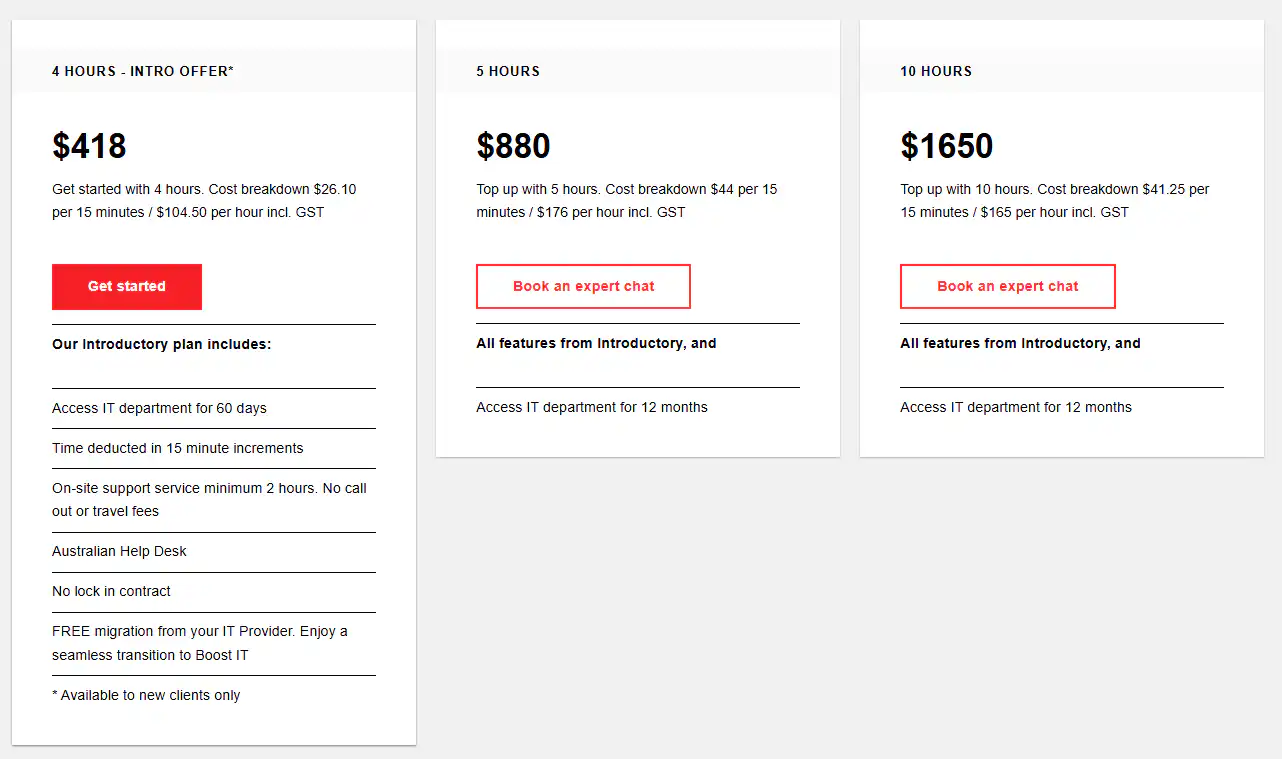Image resolution: width=1282 pixels, height=759 pixels.
Task: Book an expert chat for 10 hours plan
Action: point(1007,286)
